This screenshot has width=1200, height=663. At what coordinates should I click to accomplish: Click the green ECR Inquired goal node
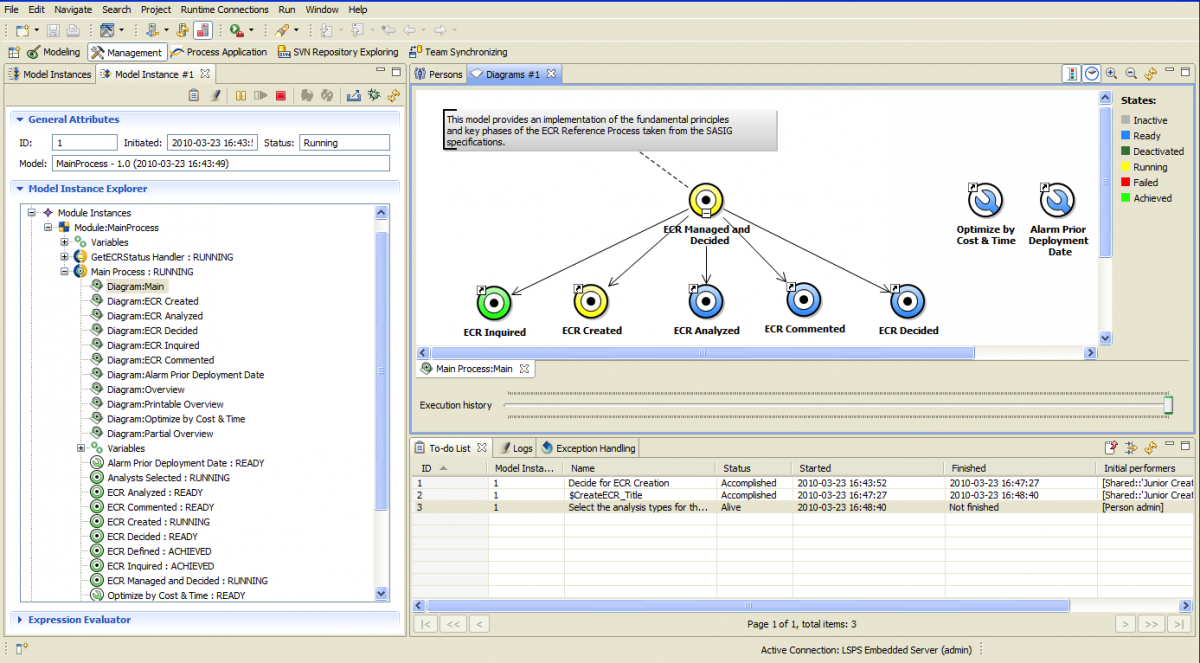(x=494, y=301)
